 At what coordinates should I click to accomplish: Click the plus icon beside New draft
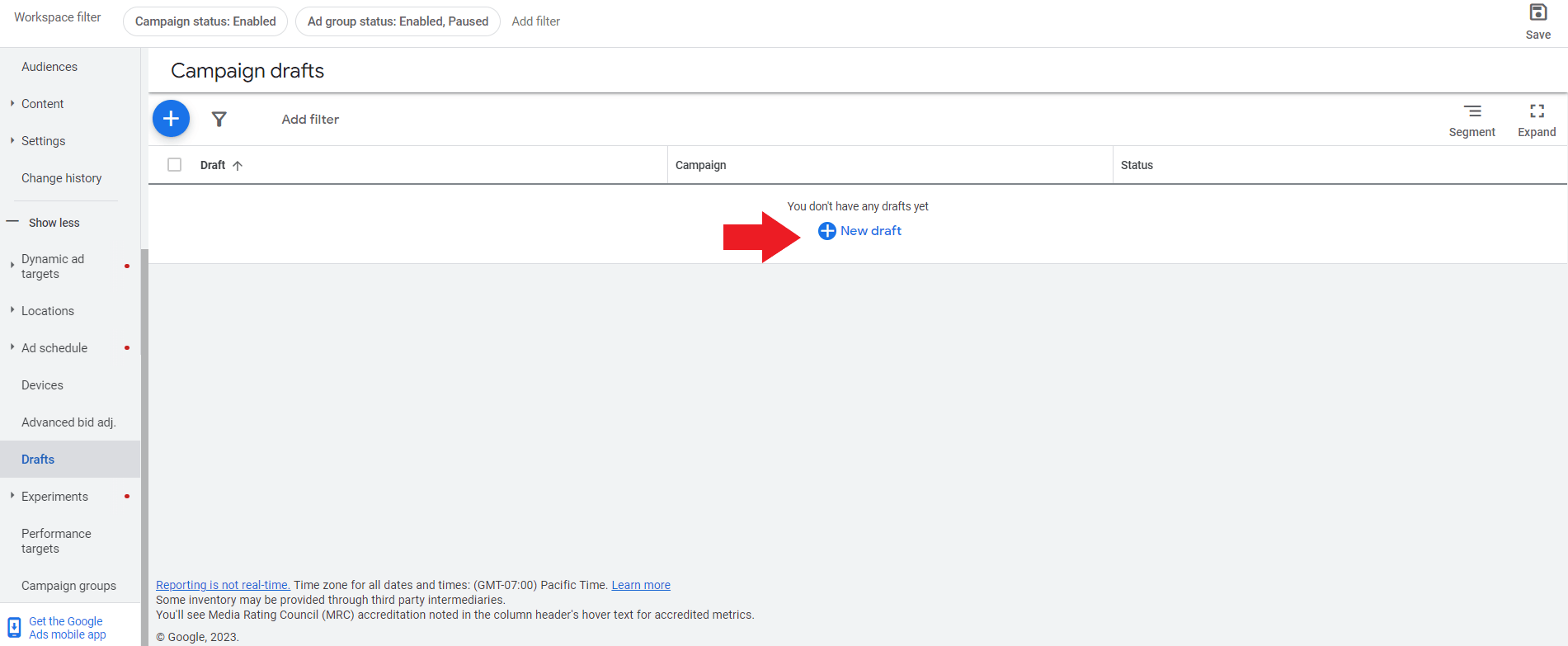pyautogui.click(x=826, y=231)
